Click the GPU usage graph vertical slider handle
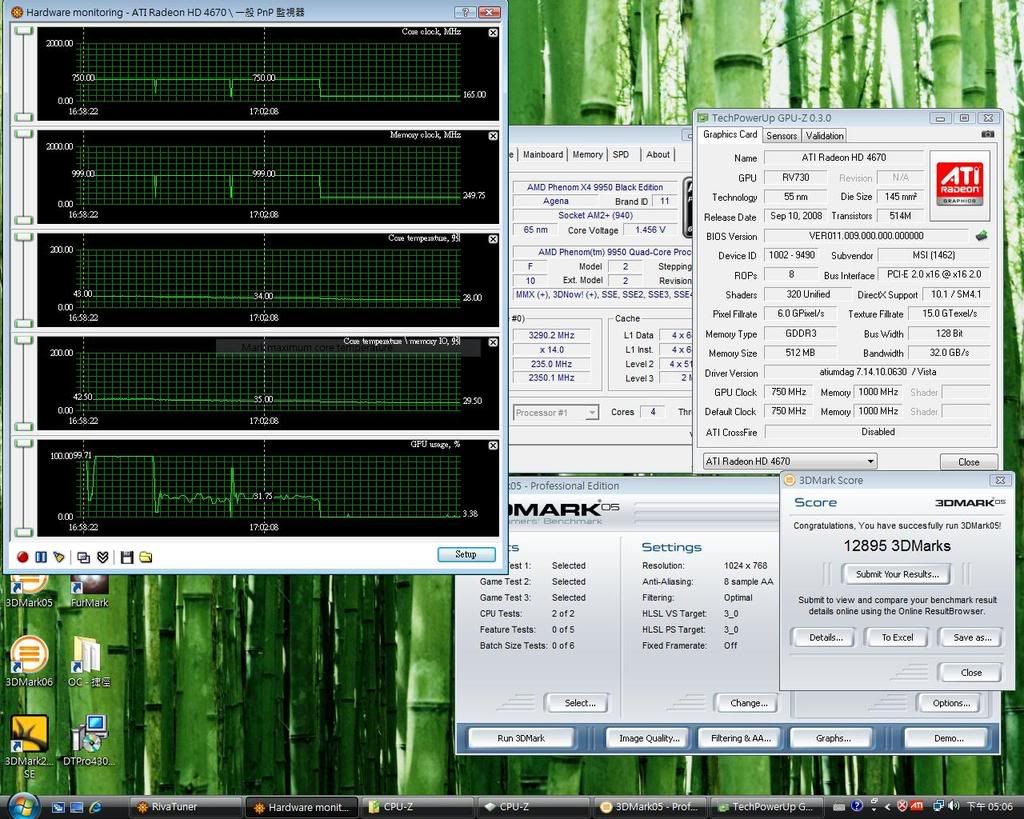The width and height of the screenshot is (1024, 819). pos(24,443)
